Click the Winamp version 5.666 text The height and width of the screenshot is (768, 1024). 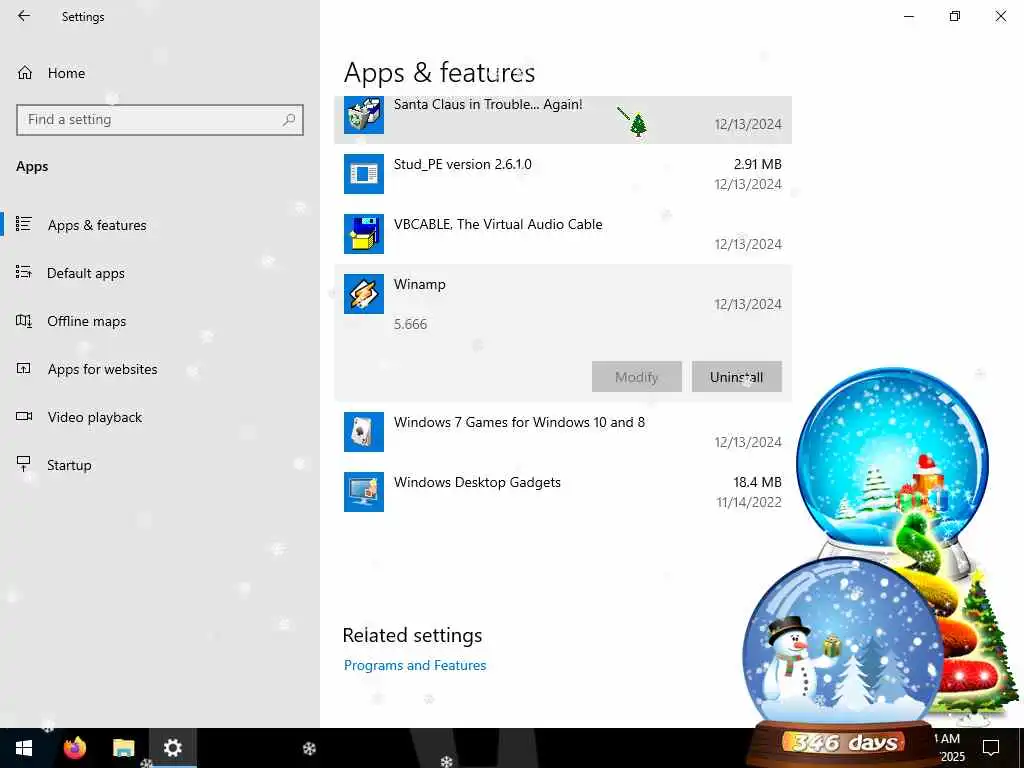pos(410,324)
